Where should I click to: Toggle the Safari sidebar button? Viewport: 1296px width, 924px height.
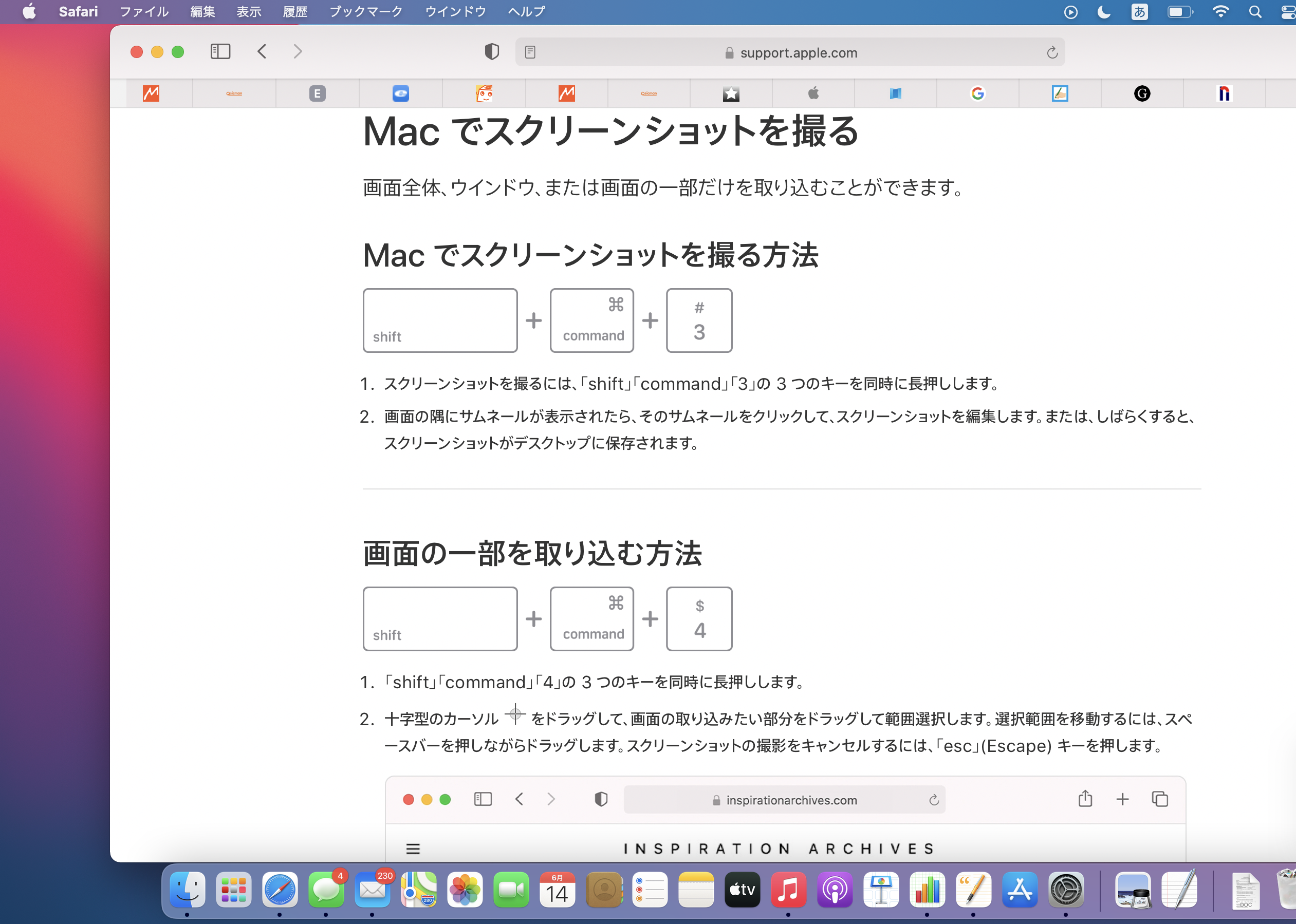(220, 52)
